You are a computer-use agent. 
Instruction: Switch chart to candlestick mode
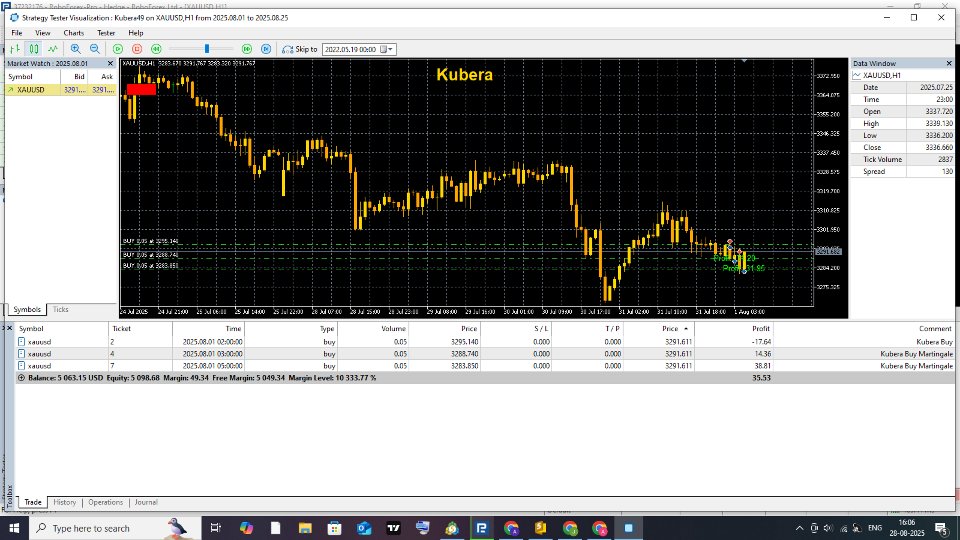[x=34, y=49]
